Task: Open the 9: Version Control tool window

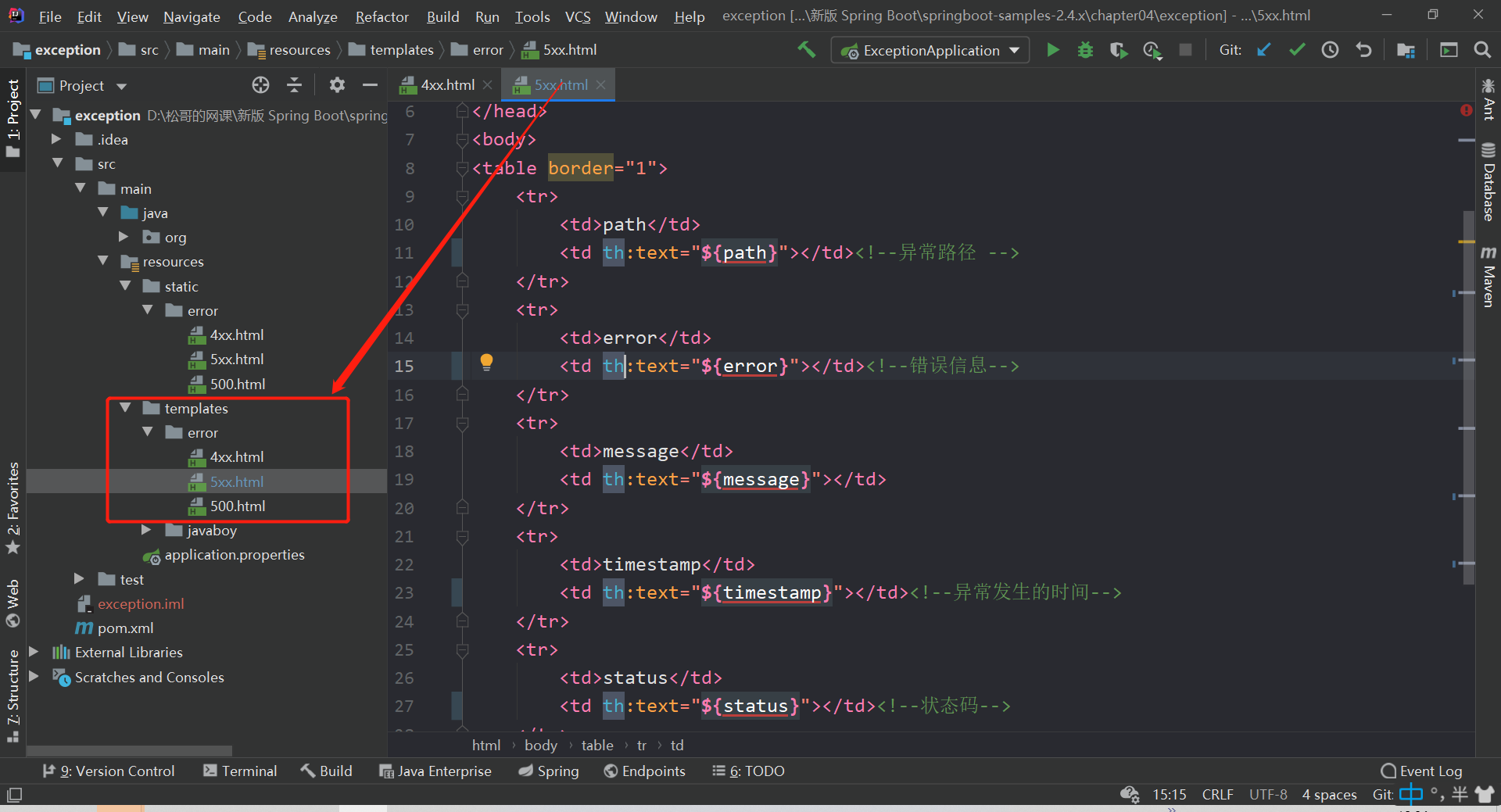Action: pyautogui.click(x=109, y=771)
